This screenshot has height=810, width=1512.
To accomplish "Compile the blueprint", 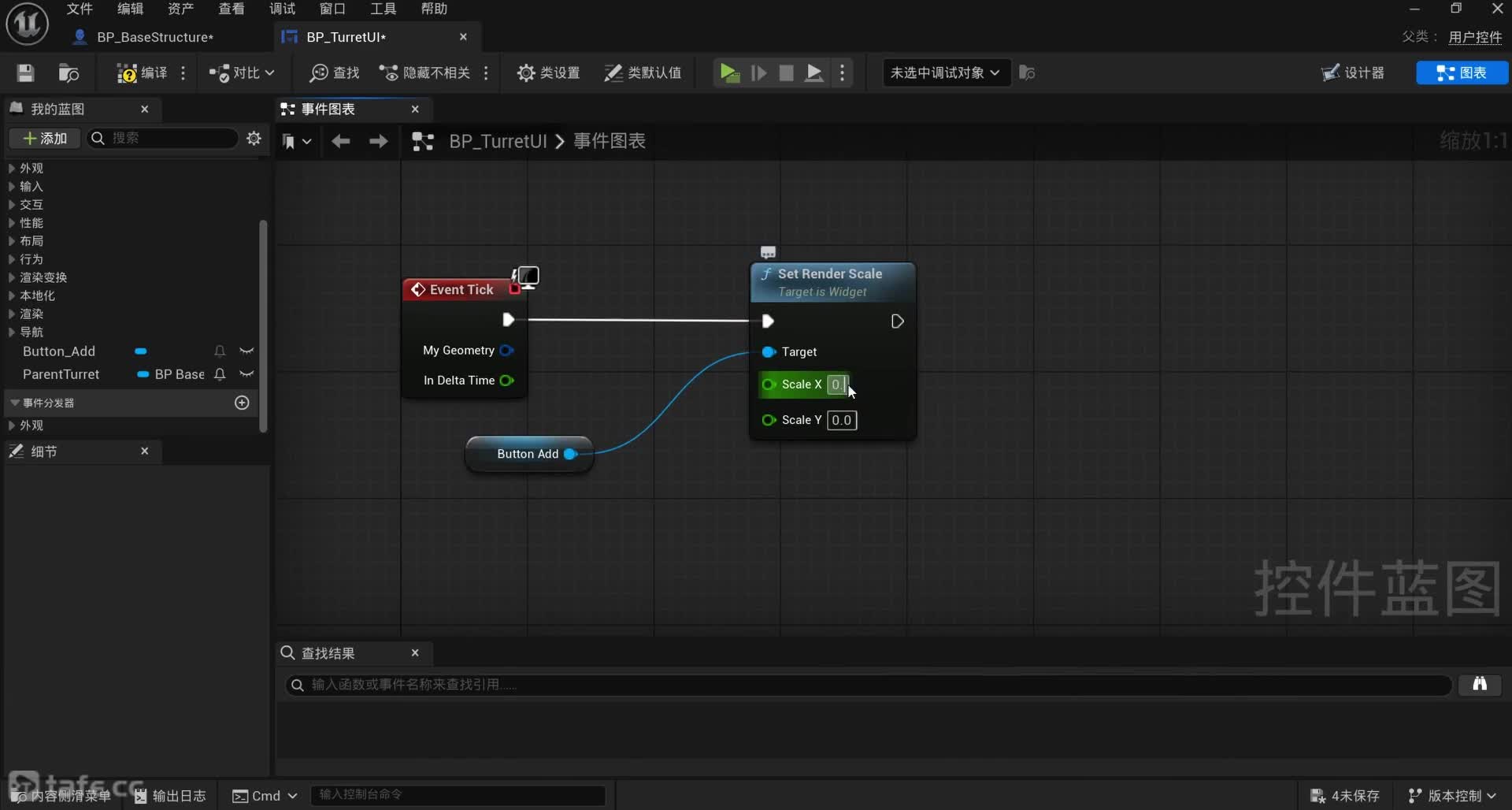I will pyautogui.click(x=143, y=73).
